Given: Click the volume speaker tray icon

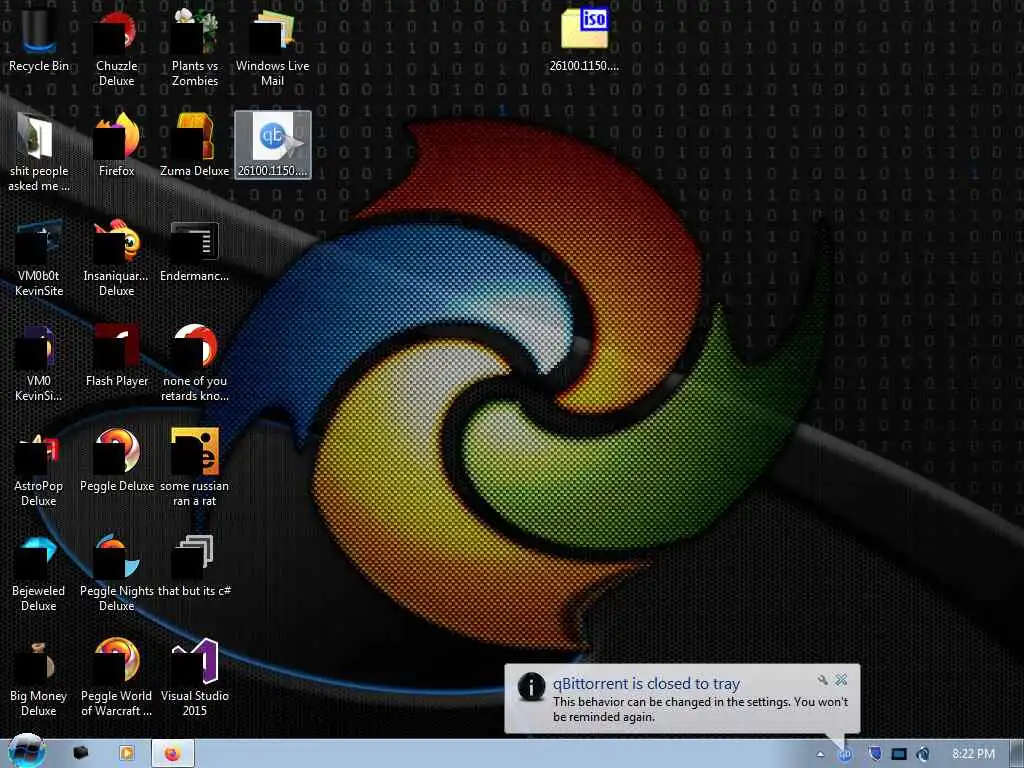Looking at the screenshot, I should [923, 754].
